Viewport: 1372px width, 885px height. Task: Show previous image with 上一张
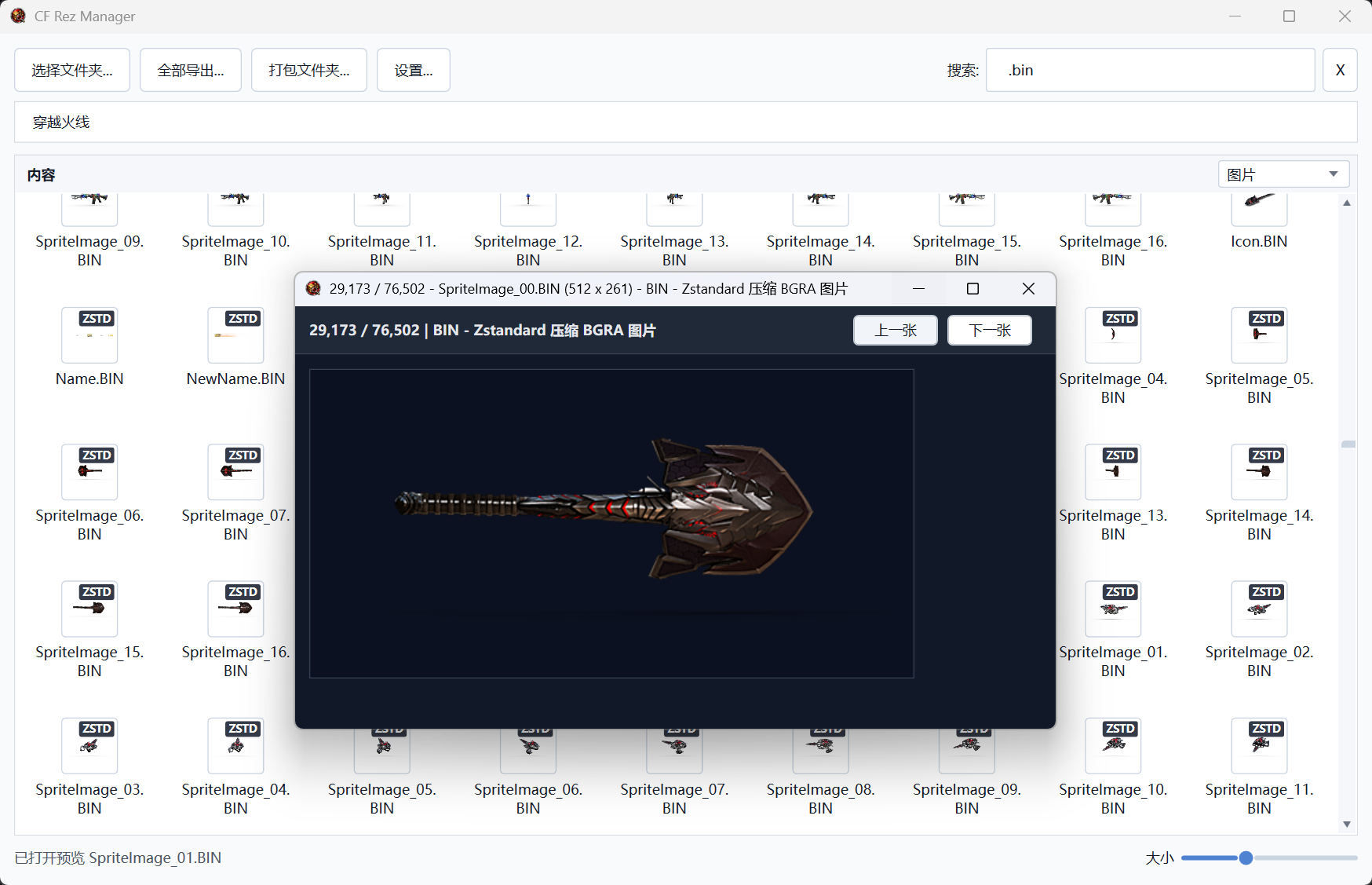pyautogui.click(x=896, y=330)
